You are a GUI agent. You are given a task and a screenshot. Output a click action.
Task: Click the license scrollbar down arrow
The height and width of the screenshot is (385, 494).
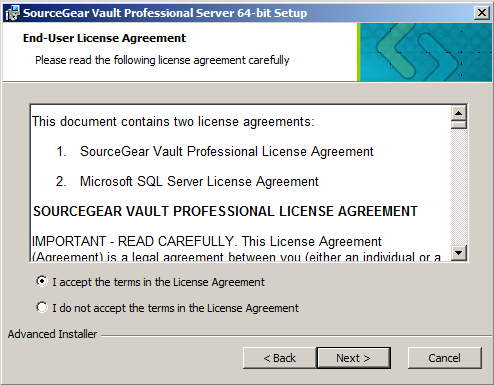pyautogui.click(x=459, y=253)
